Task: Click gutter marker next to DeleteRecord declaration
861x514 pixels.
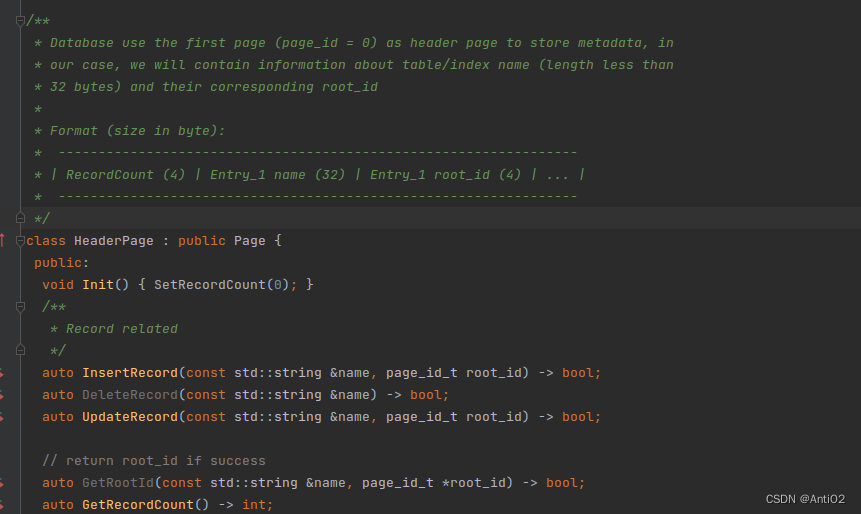Action: coord(3,395)
